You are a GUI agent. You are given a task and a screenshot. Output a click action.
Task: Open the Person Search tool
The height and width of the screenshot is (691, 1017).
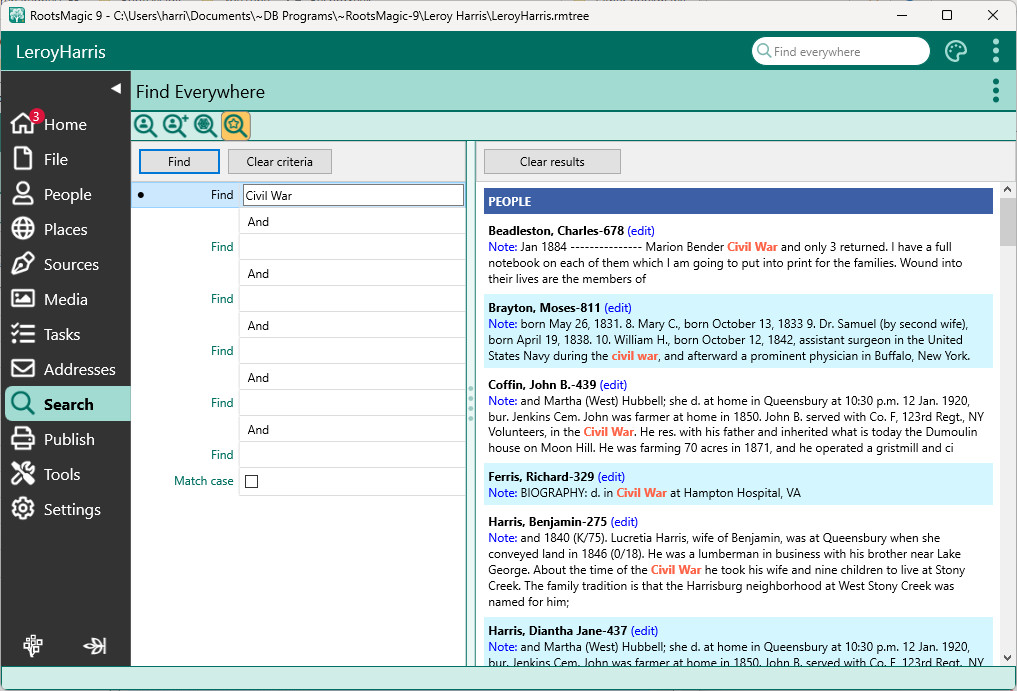tap(145, 126)
